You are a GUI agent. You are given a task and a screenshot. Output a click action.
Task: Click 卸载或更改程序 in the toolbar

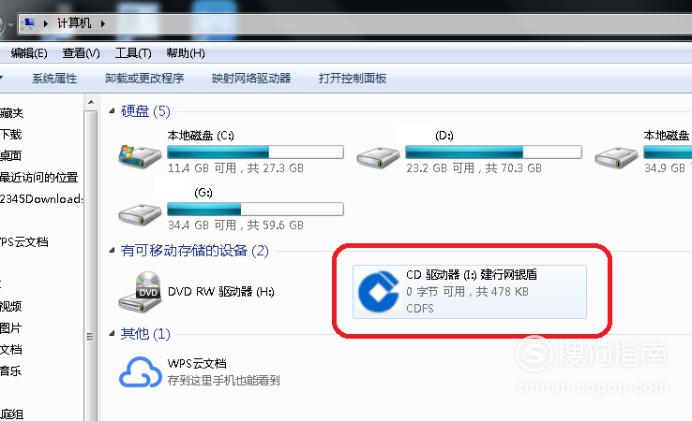[144, 79]
